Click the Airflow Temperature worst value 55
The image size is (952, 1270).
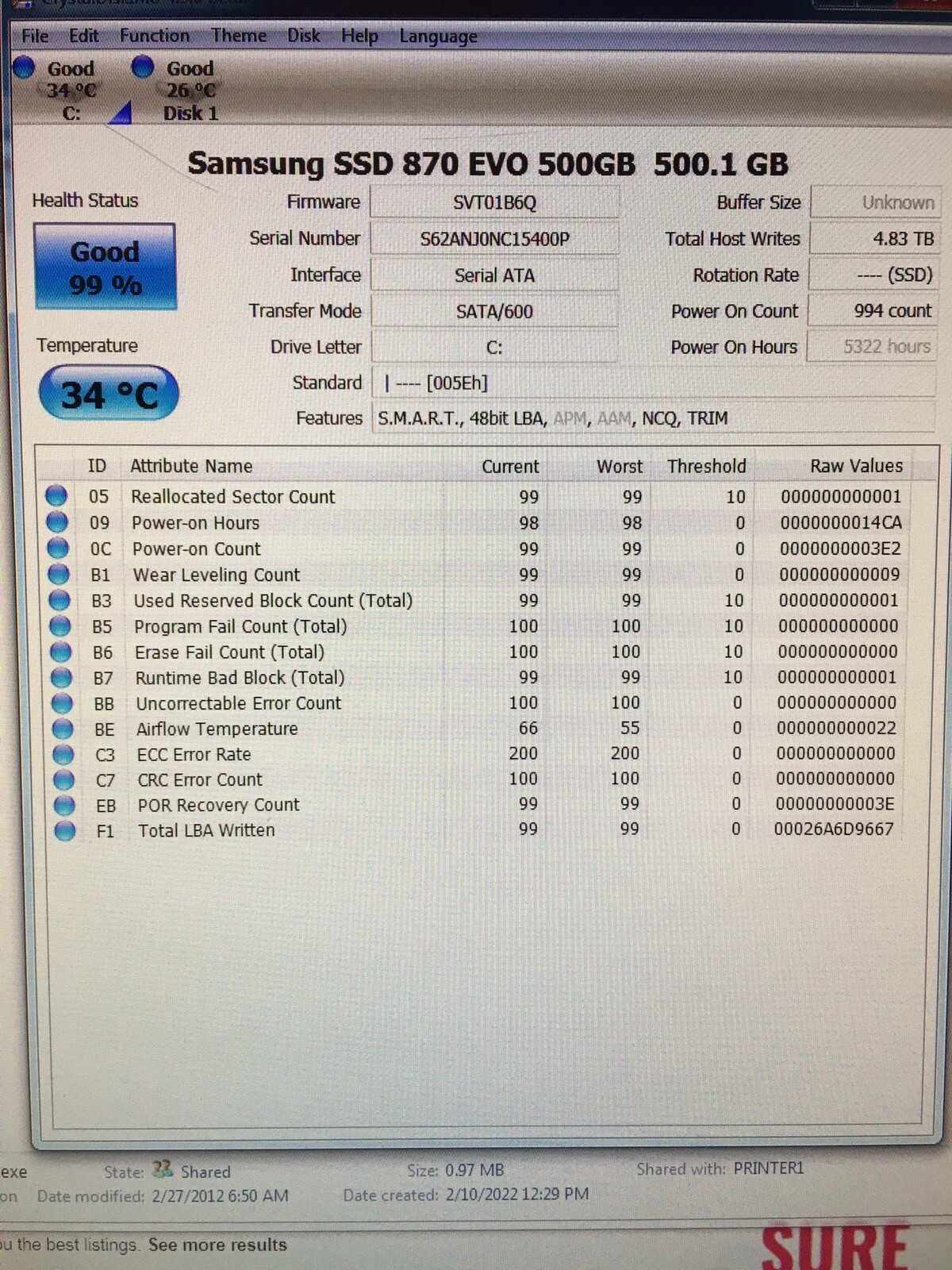pos(630,728)
